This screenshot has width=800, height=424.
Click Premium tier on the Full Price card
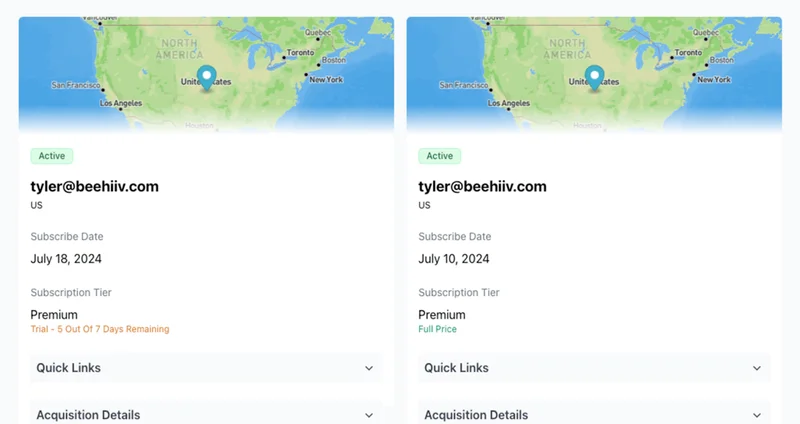[x=442, y=314]
